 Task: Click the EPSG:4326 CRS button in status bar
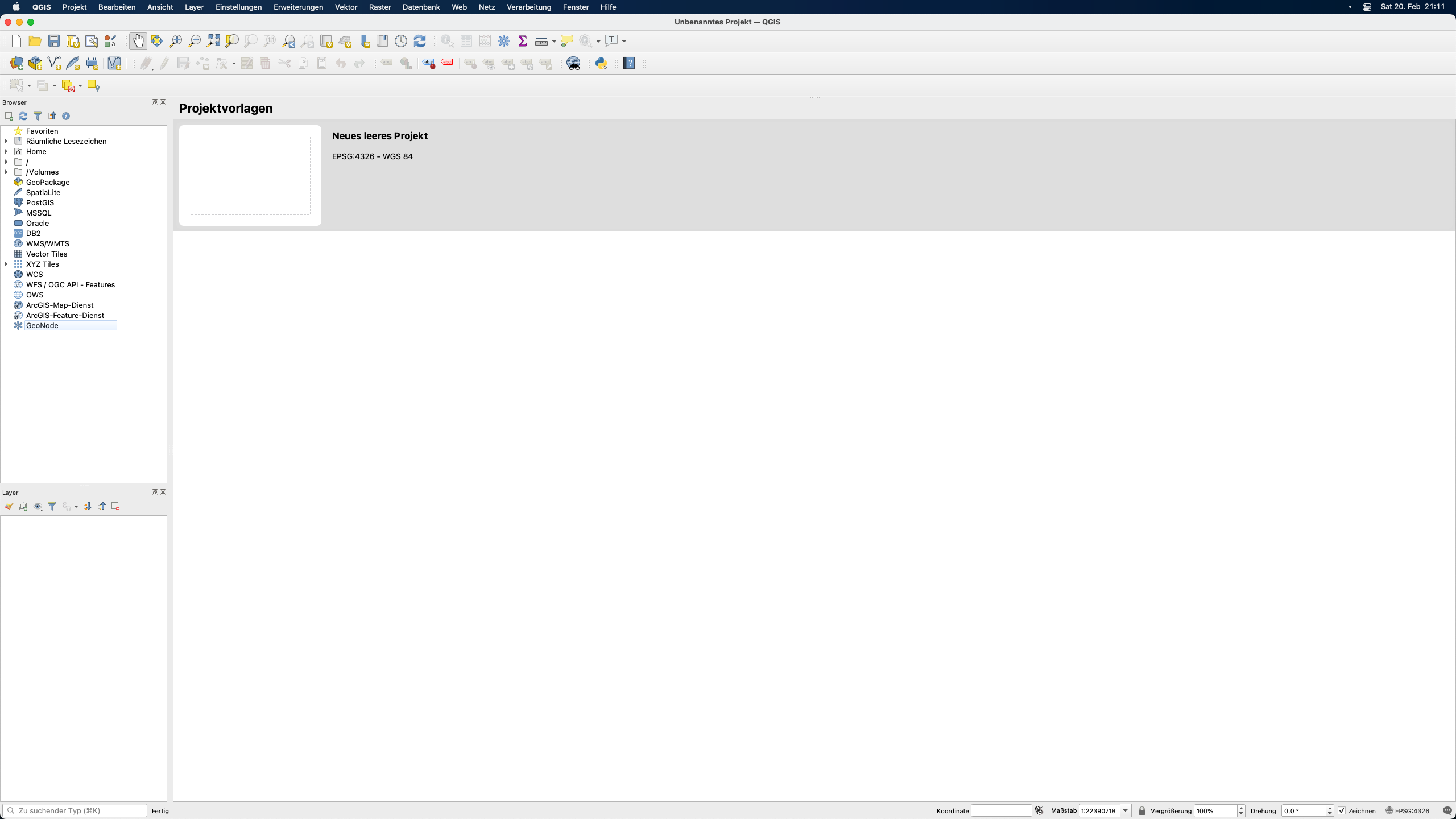tap(1407, 810)
